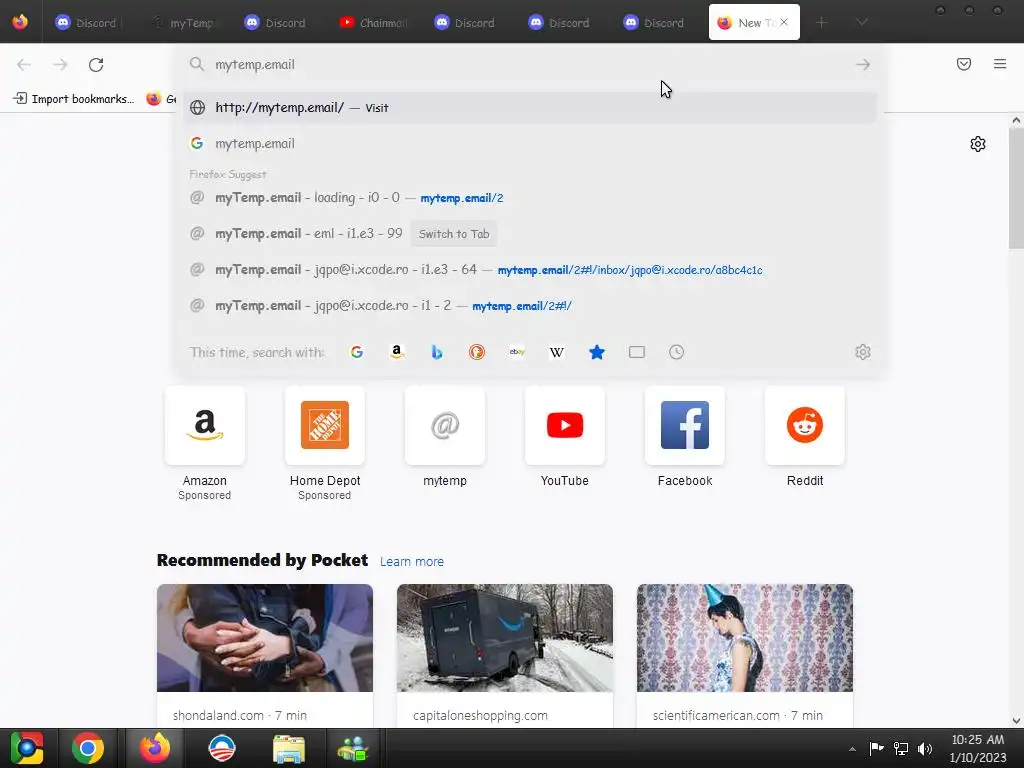The width and height of the screenshot is (1024, 768).
Task: Click the Learn more Pocket link
Action: coord(411,561)
